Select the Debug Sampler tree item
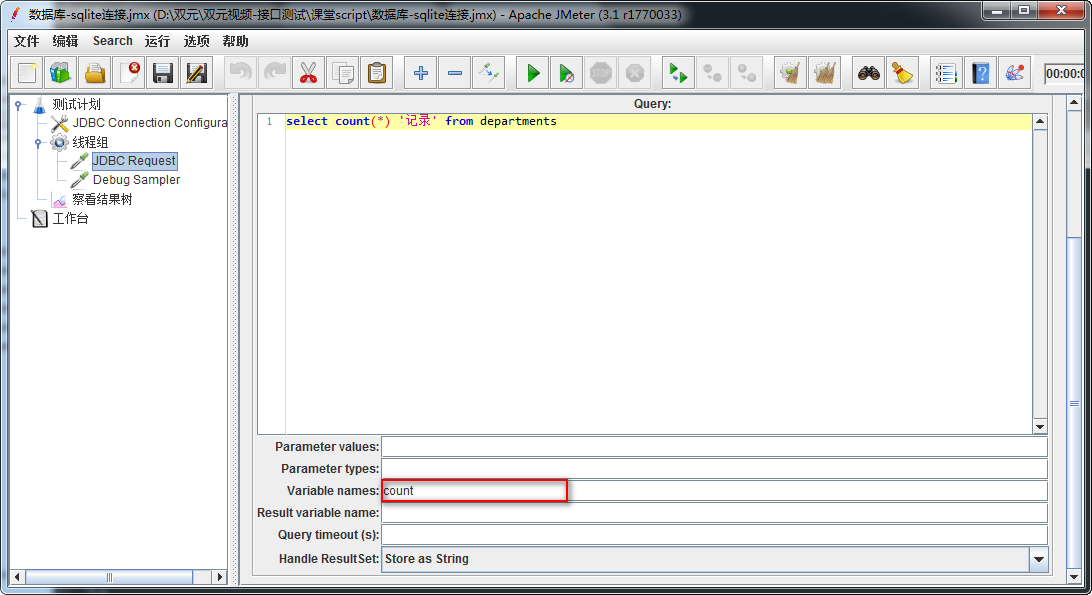Image resolution: width=1092 pixels, height=595 pixels. pos(136,180)
